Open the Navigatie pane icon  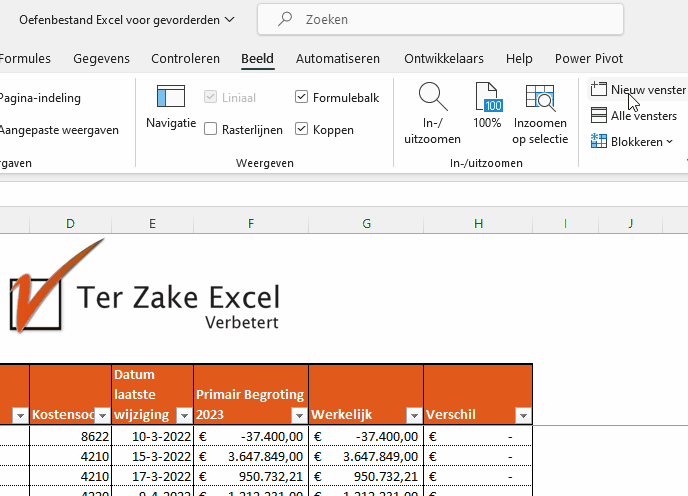pos(171,97)
